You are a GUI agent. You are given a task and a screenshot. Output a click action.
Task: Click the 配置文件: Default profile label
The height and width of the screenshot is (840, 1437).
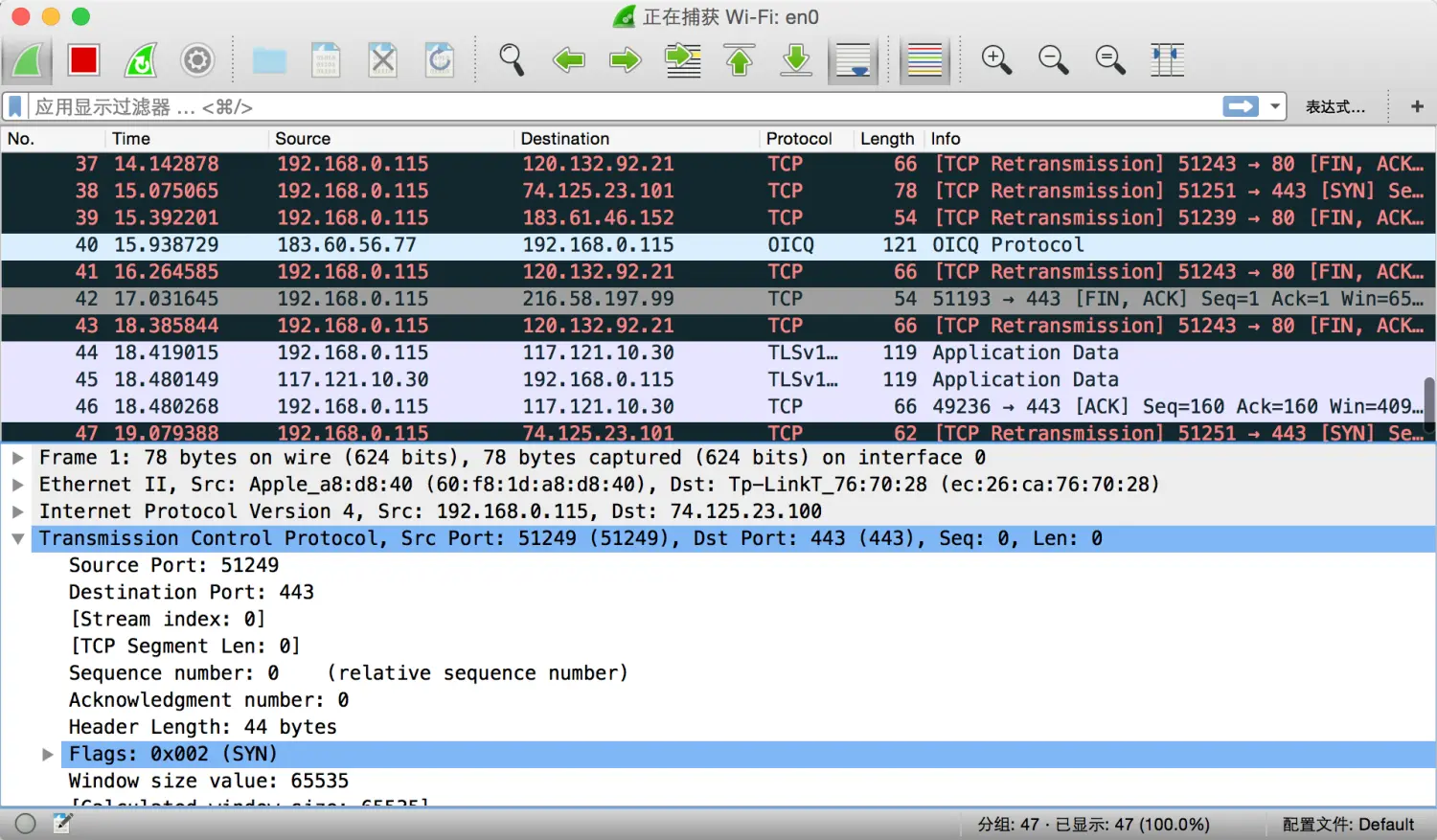pos(1348,824)
